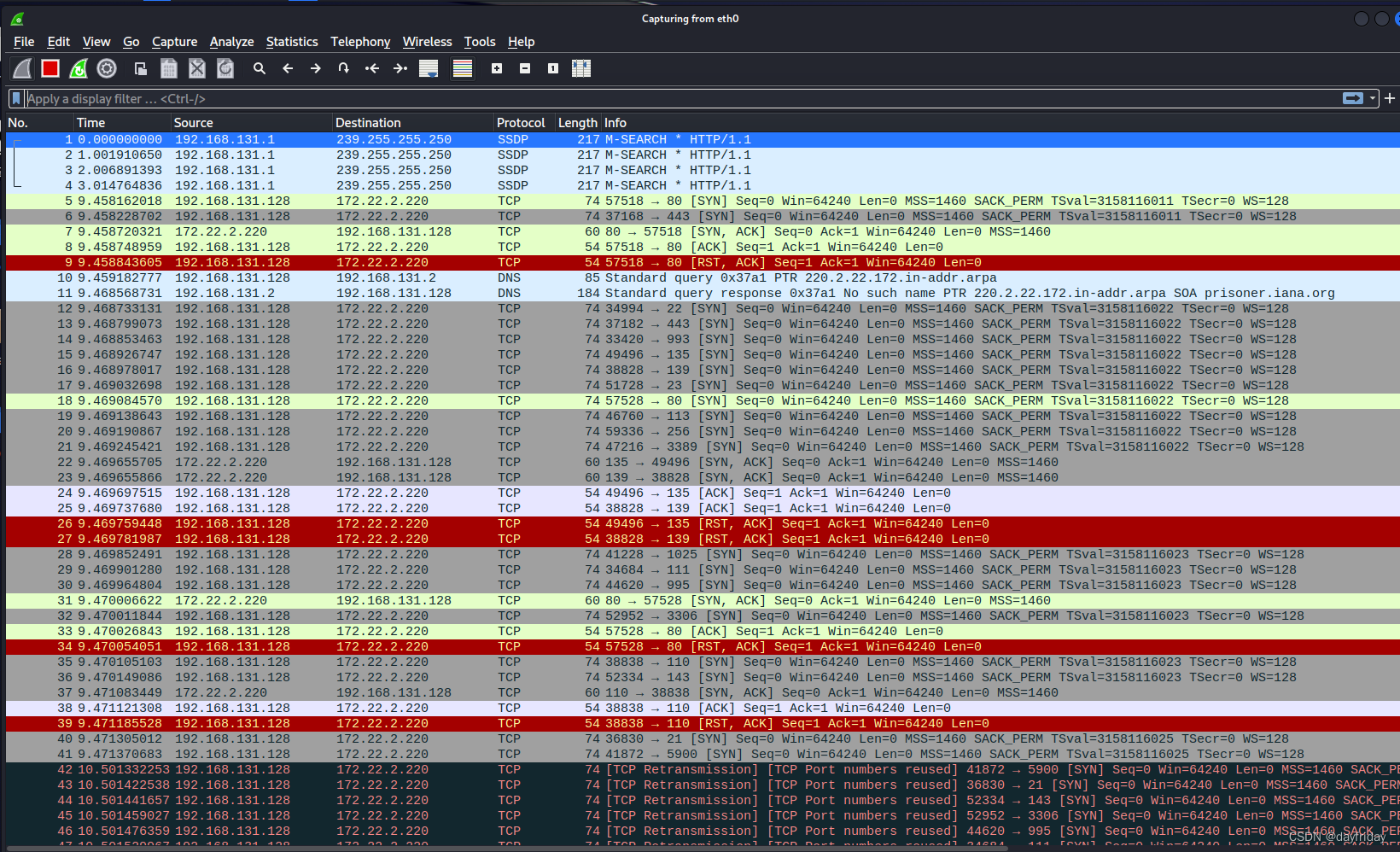The image size is (1400, 852).
Task: Toggle the filter bookmark icon
Action: [x=15, y=98]
